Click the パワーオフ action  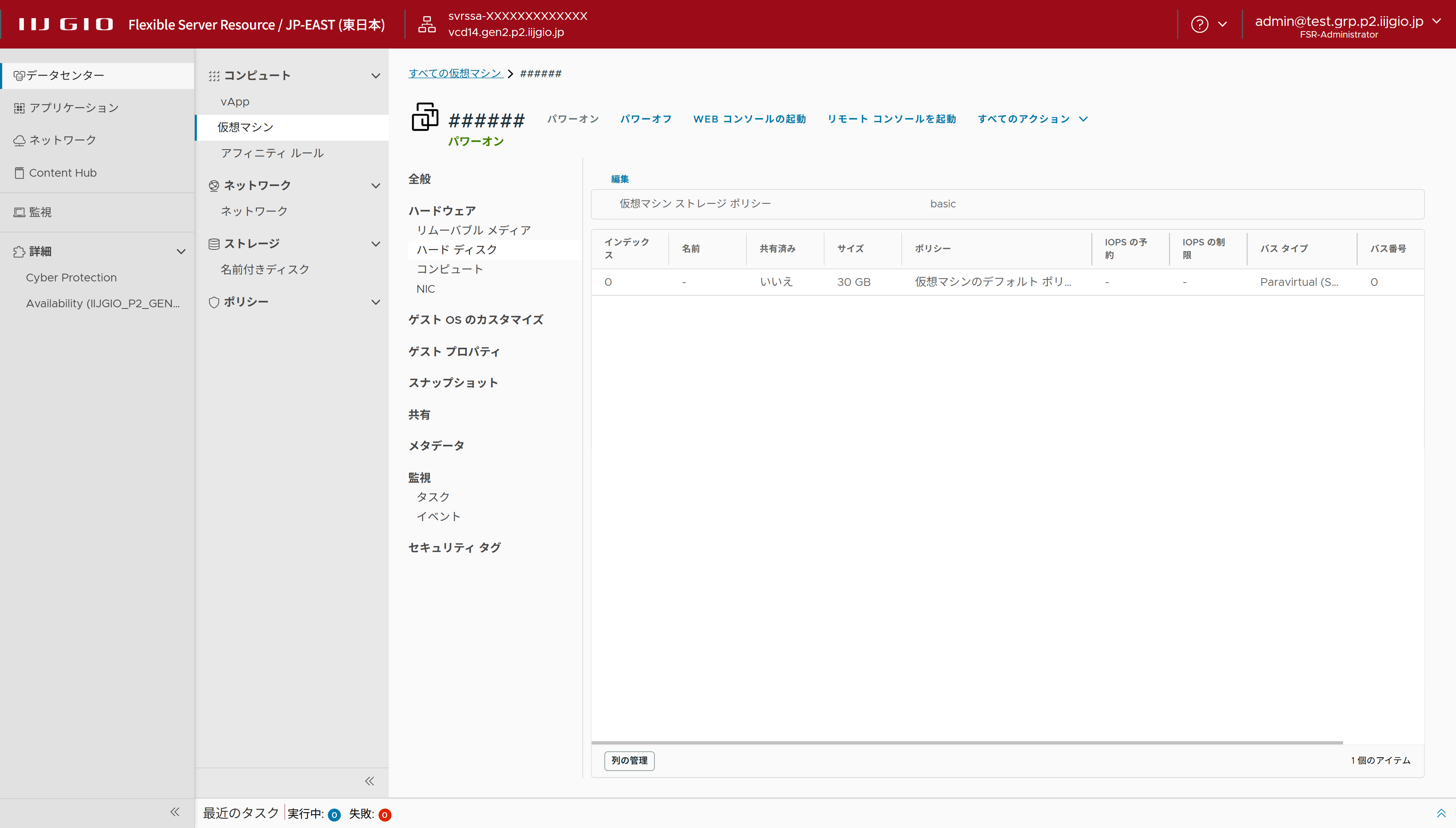pyautogui.click(x=645, y=119)
